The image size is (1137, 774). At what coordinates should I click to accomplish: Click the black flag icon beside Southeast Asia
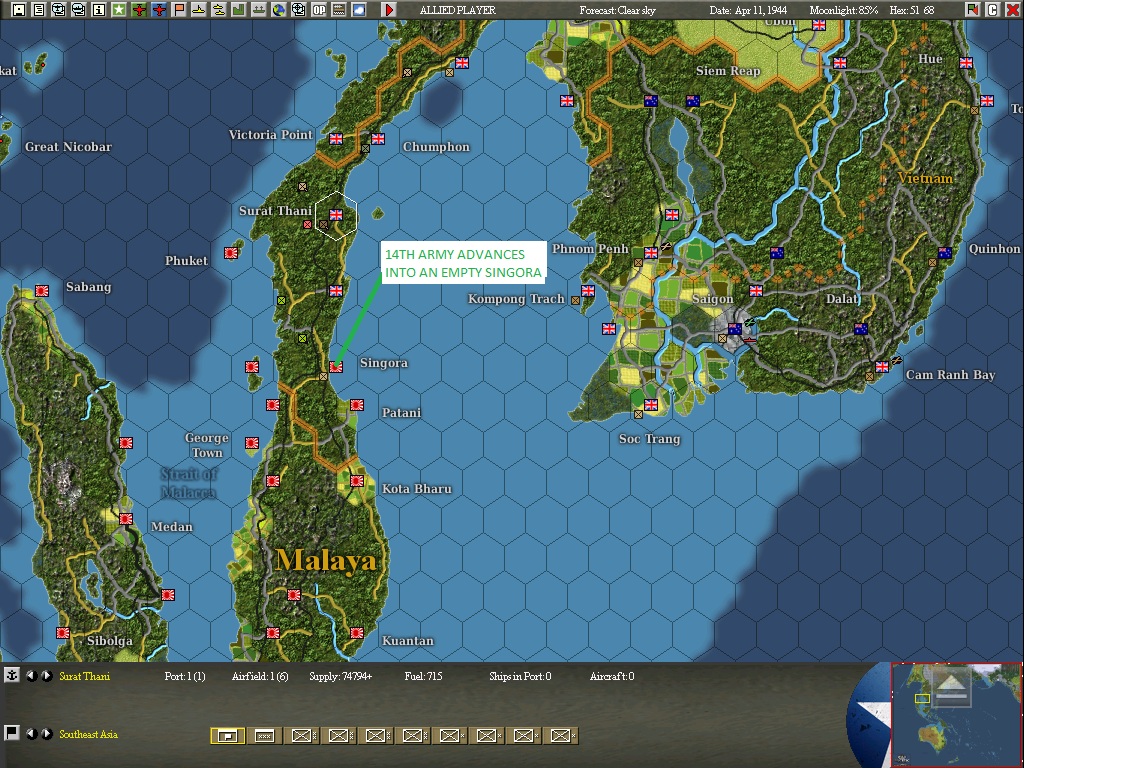point(12,733)
